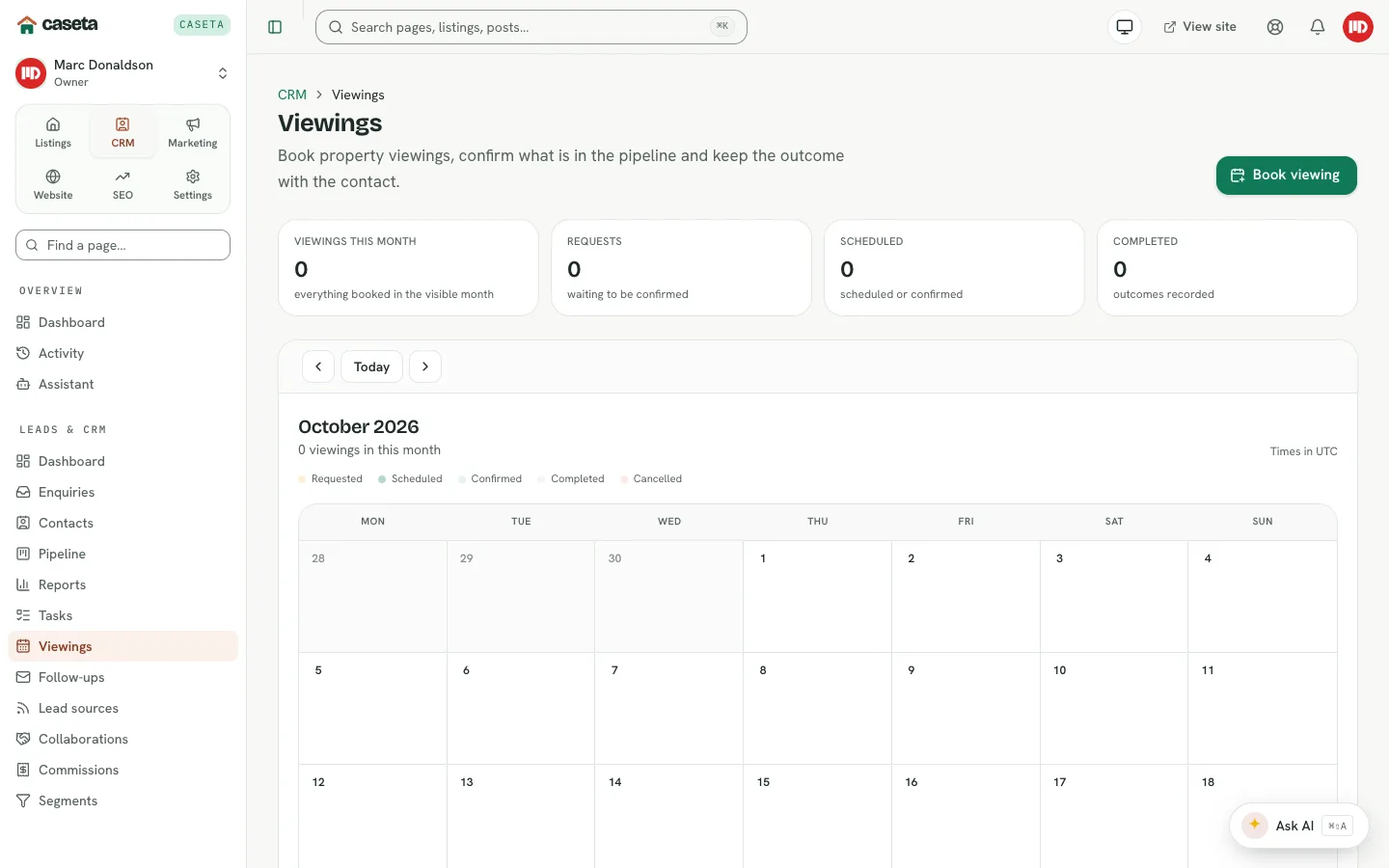Select October 13 in the calendar
This screenshot has width=1389, height=868.
521,816
